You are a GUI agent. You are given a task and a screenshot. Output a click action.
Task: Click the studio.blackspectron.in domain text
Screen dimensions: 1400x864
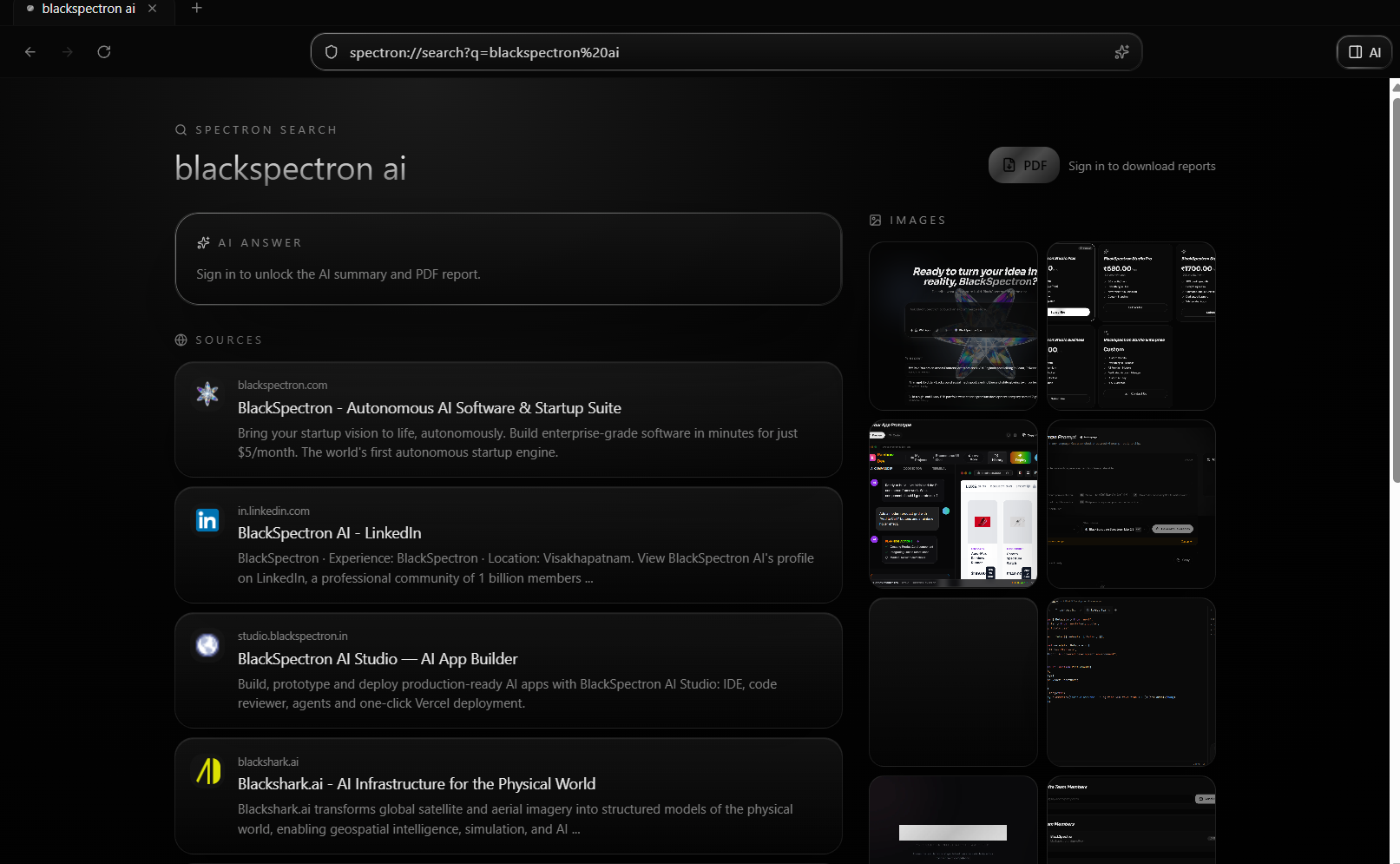(292, 636)
